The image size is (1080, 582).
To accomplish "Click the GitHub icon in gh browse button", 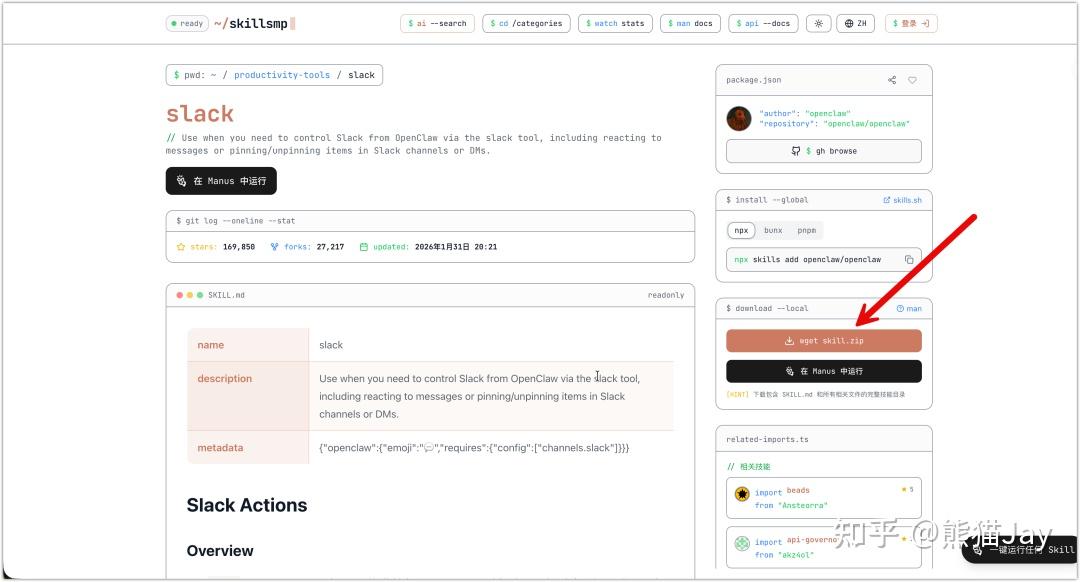I will coord(796,151).
